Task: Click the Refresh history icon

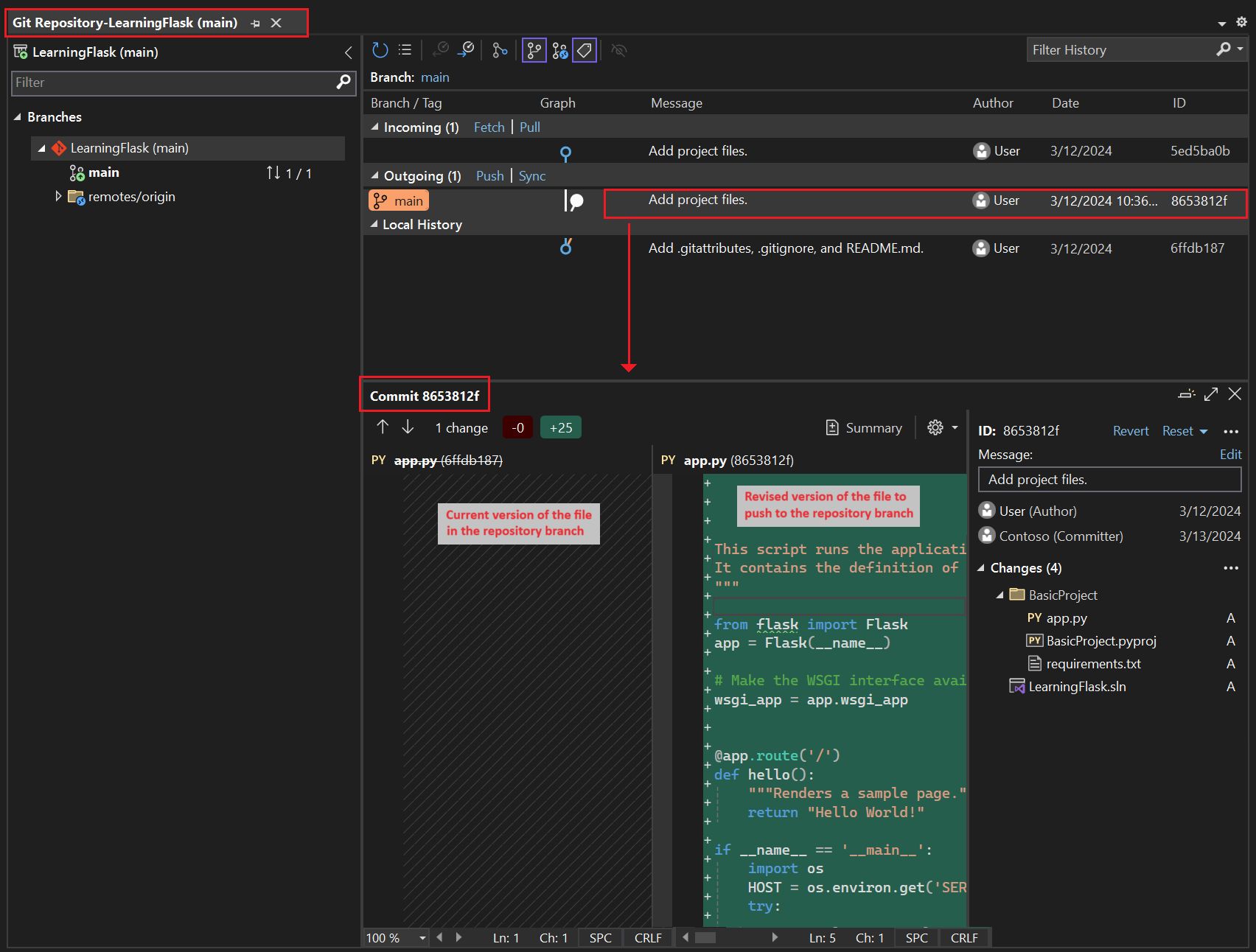Action: point(380,50)
